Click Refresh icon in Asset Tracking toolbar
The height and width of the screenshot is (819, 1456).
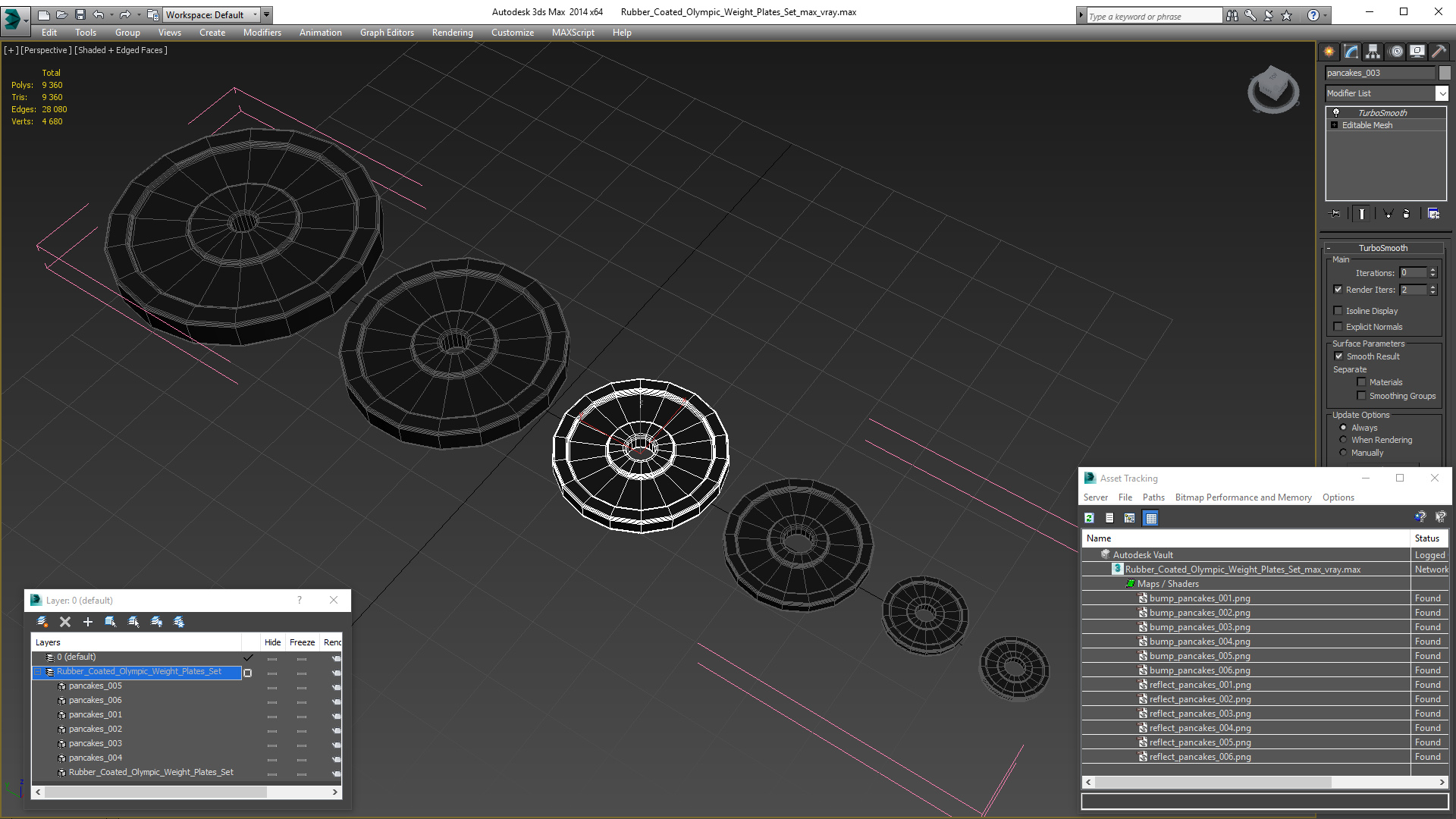coord(1089,518)
